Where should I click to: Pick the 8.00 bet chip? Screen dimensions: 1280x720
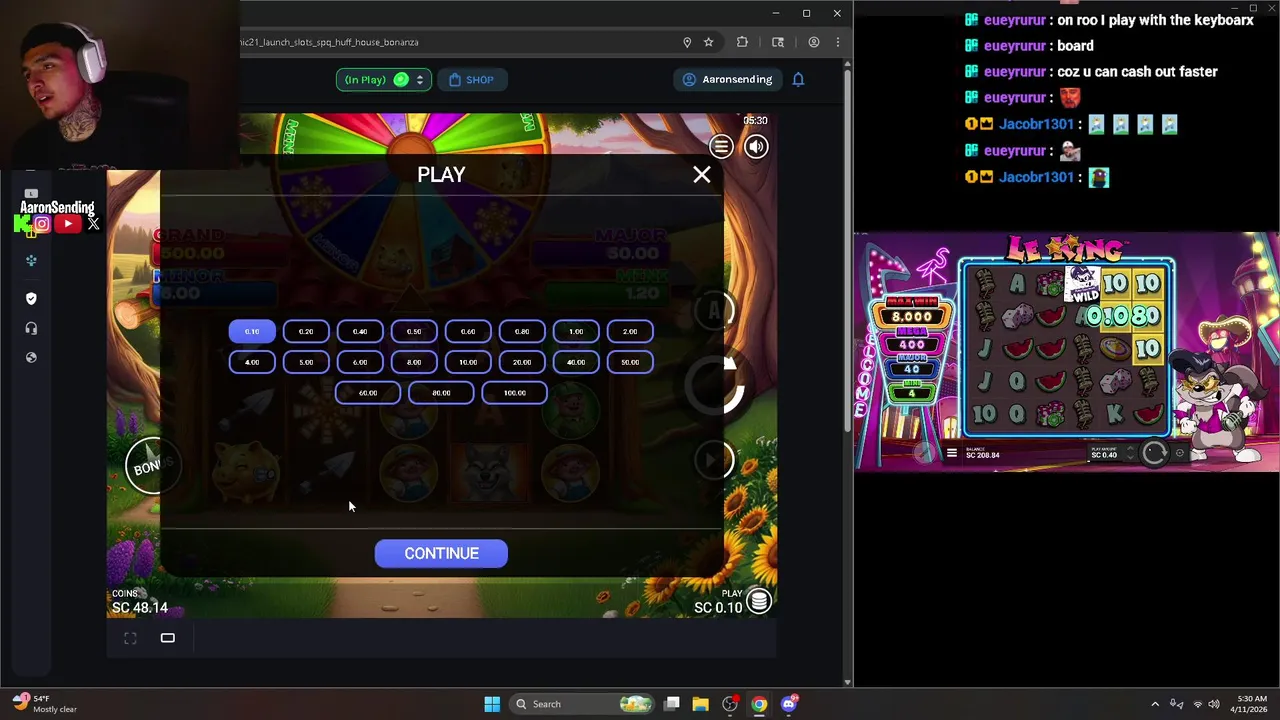coord(414,362)
